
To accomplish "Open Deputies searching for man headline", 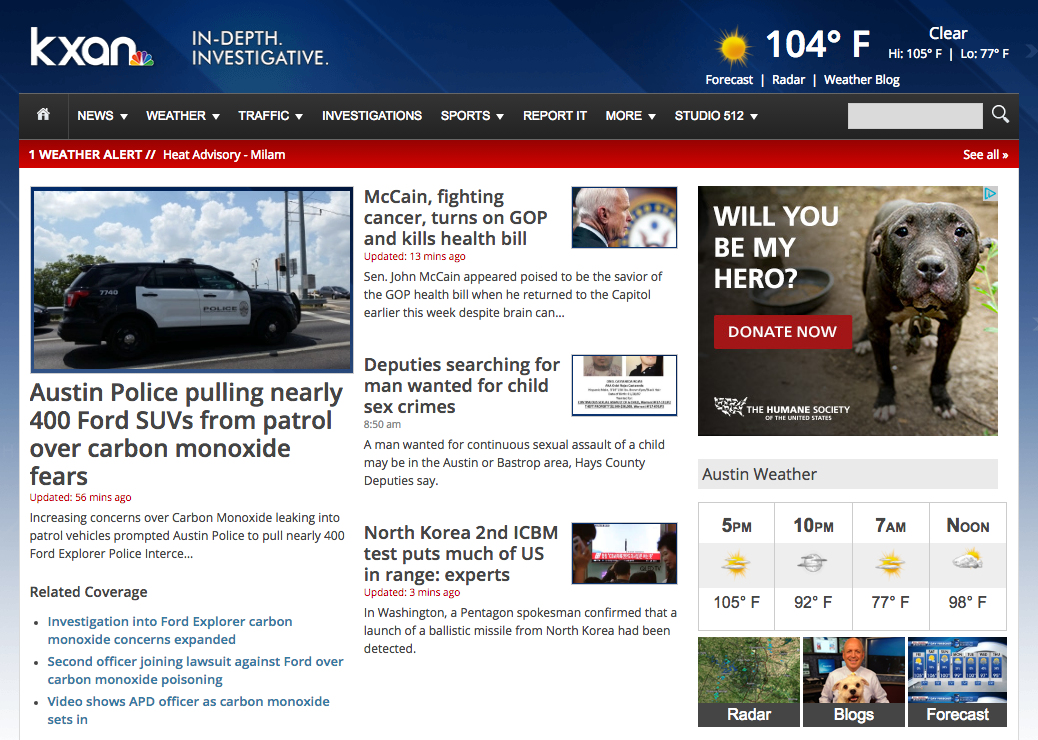I will tap(461, 385).
